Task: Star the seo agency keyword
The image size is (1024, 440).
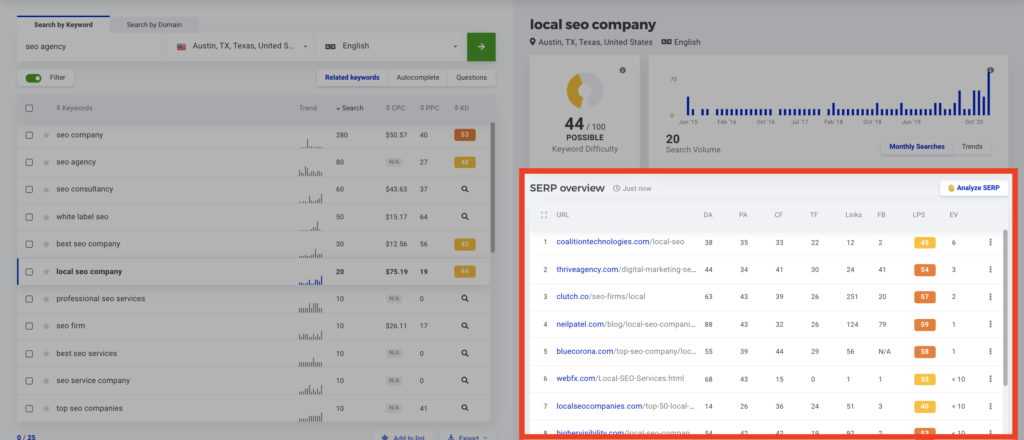Action: (x=46, y=163)
